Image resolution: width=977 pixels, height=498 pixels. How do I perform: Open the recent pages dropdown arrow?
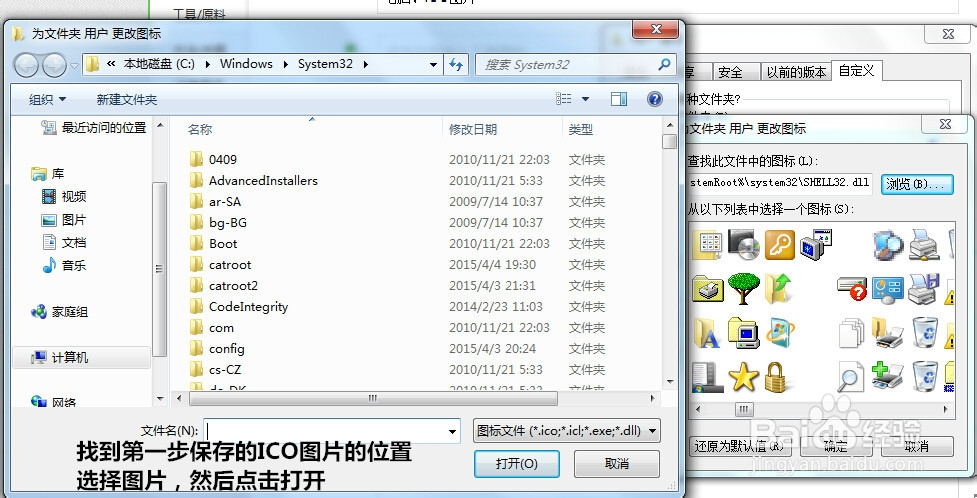75,65
